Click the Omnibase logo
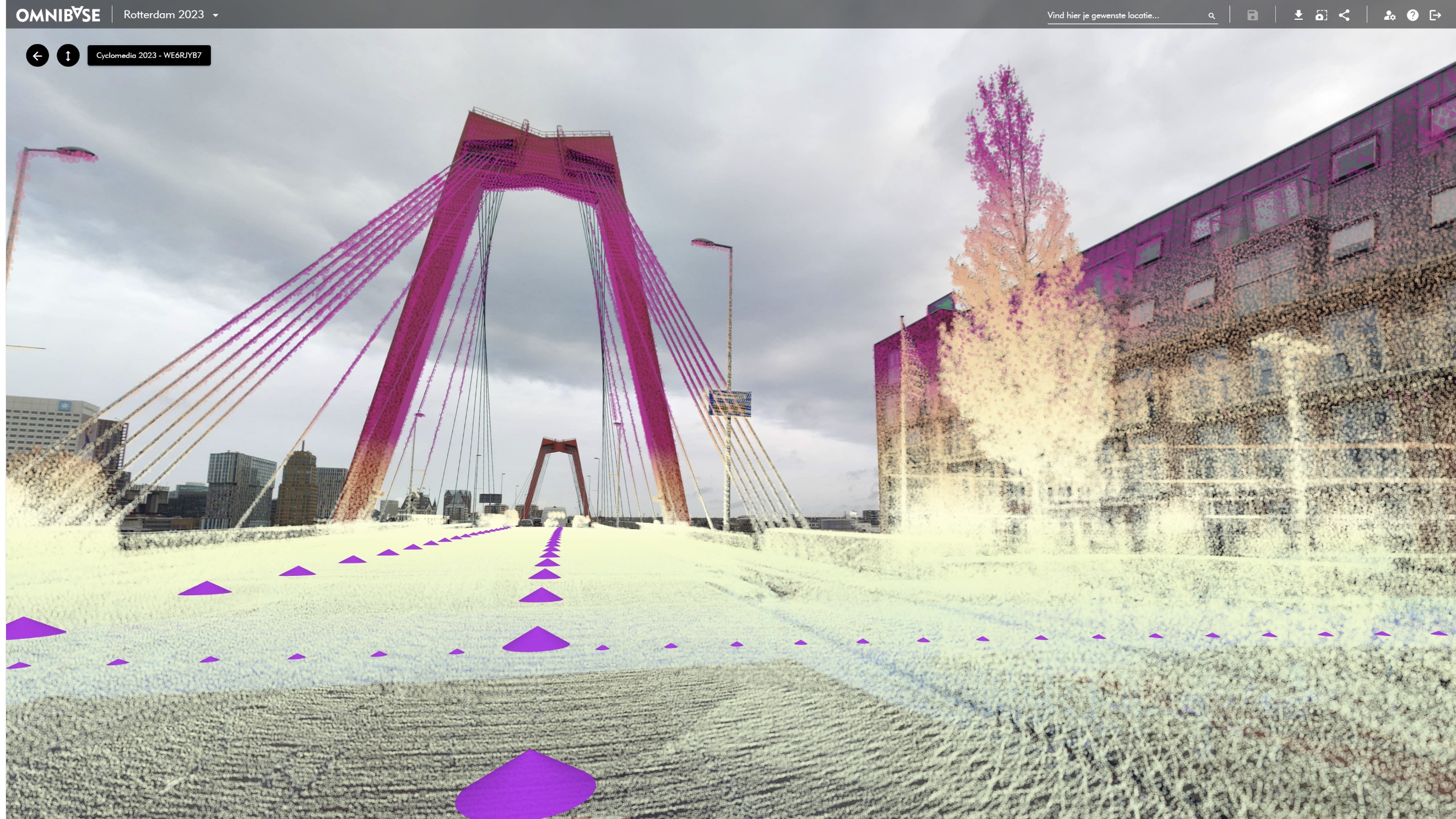The image size is (1456, 819). (58, 15)
